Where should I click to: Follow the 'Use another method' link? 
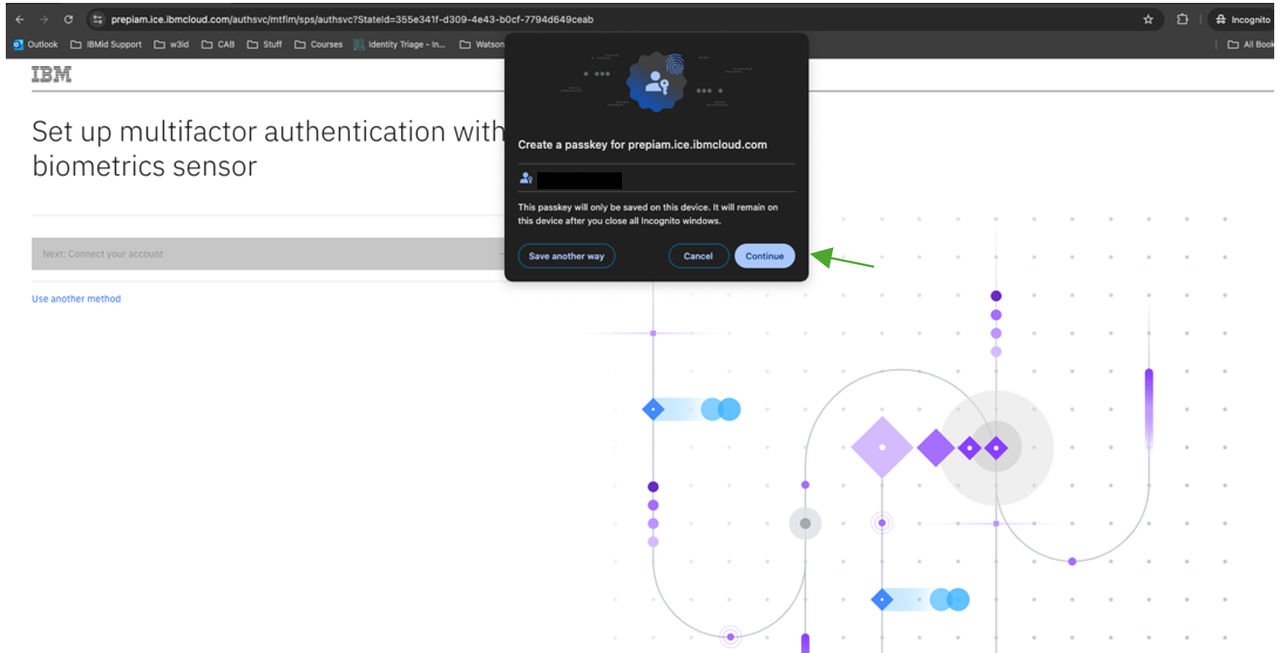coord(76,299)
